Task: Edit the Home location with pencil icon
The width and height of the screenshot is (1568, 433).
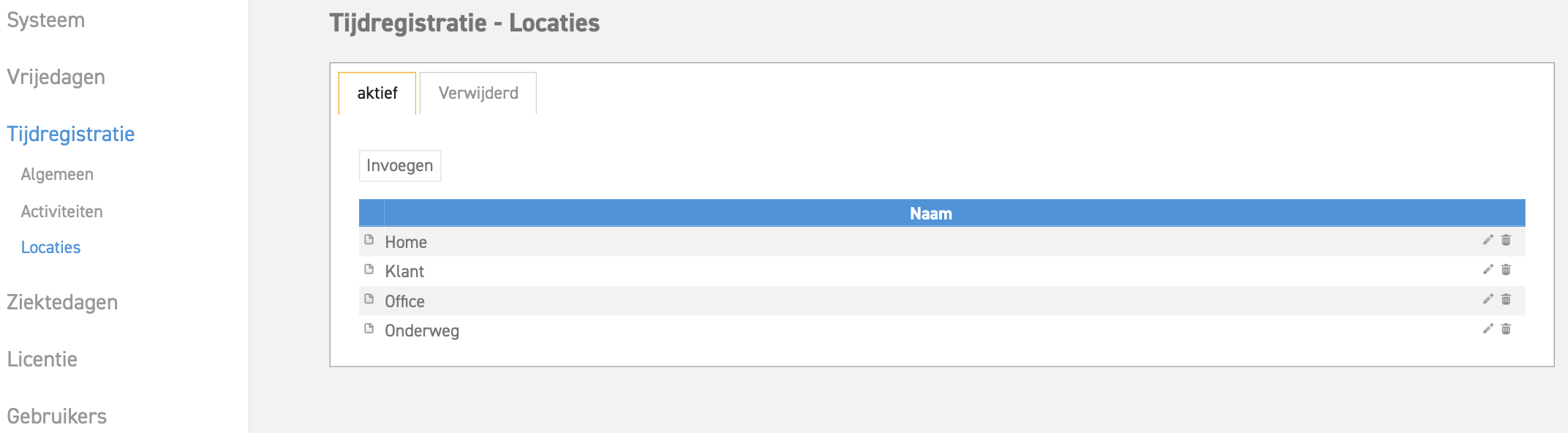Action: [1488, 240]
